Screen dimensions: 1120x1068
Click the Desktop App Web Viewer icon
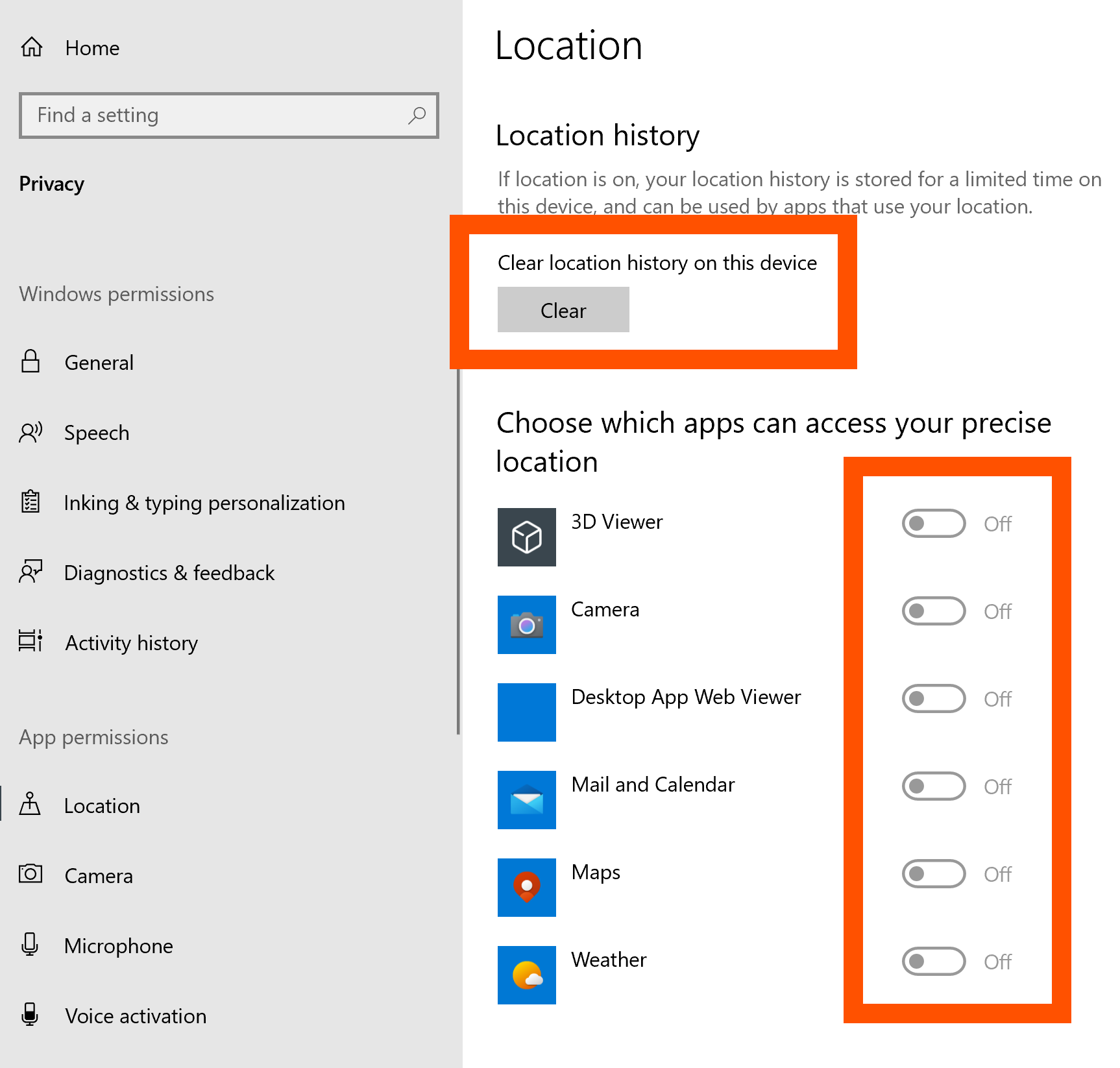tap(526, 712)
